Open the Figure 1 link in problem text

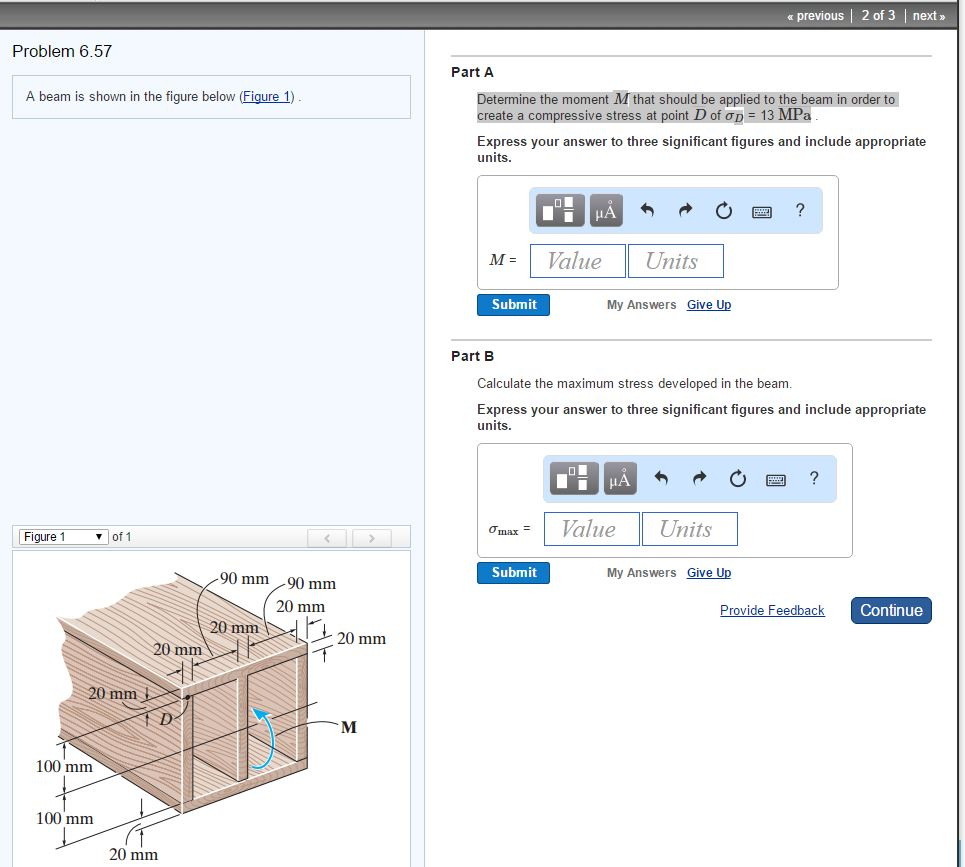tap(266, 97)
